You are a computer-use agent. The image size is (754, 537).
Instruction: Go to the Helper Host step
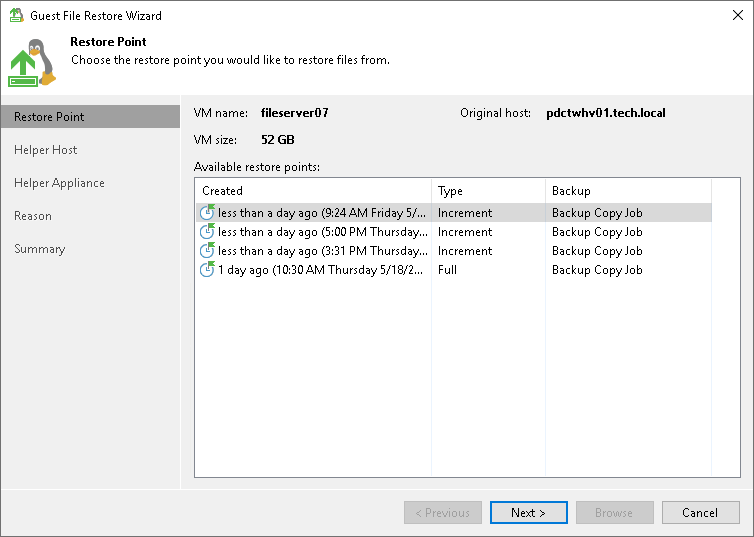tap(46, 150)
